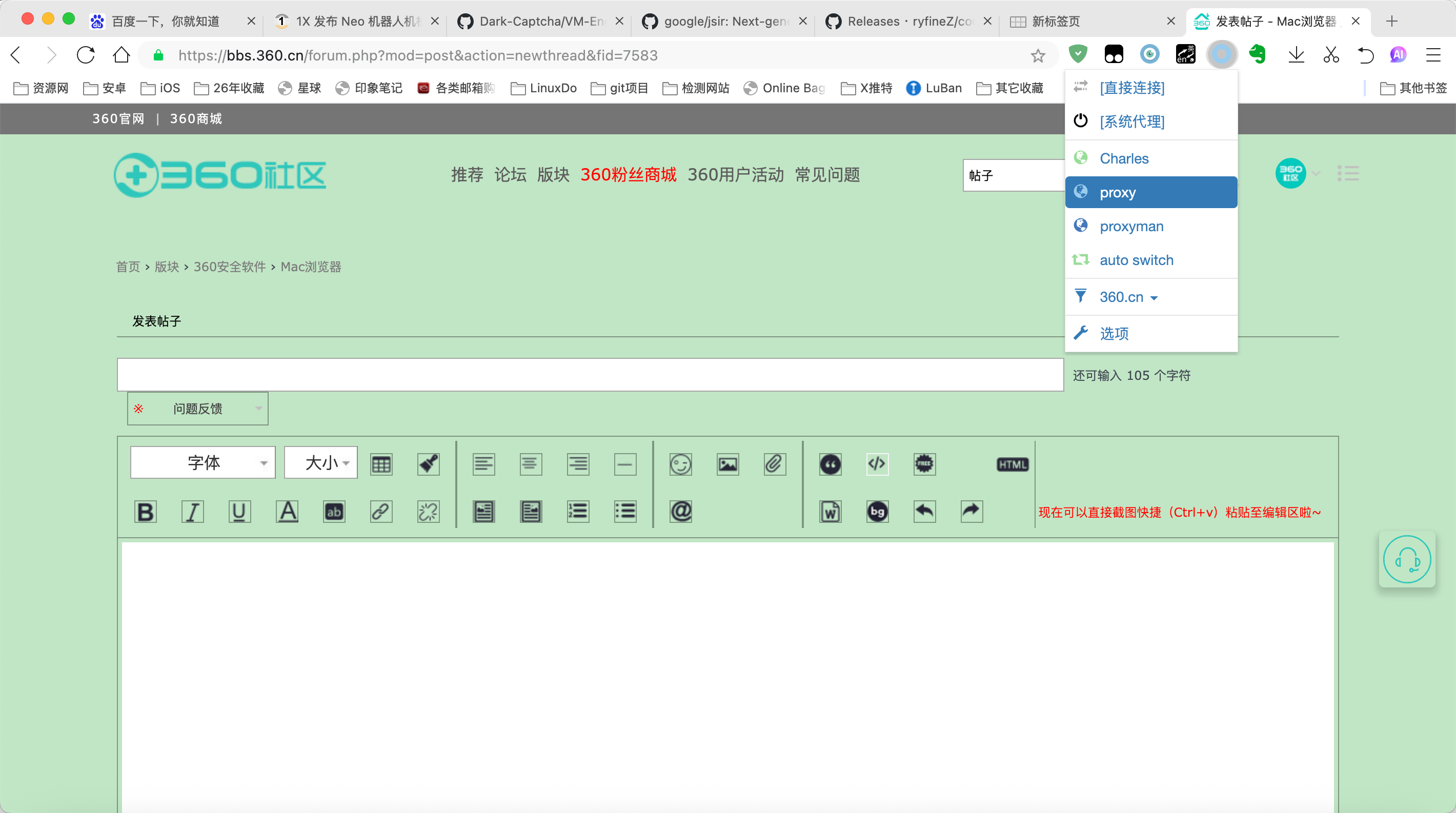Go to the 360粉丝商城 link
1456x813 pixels.
point(629,175)
